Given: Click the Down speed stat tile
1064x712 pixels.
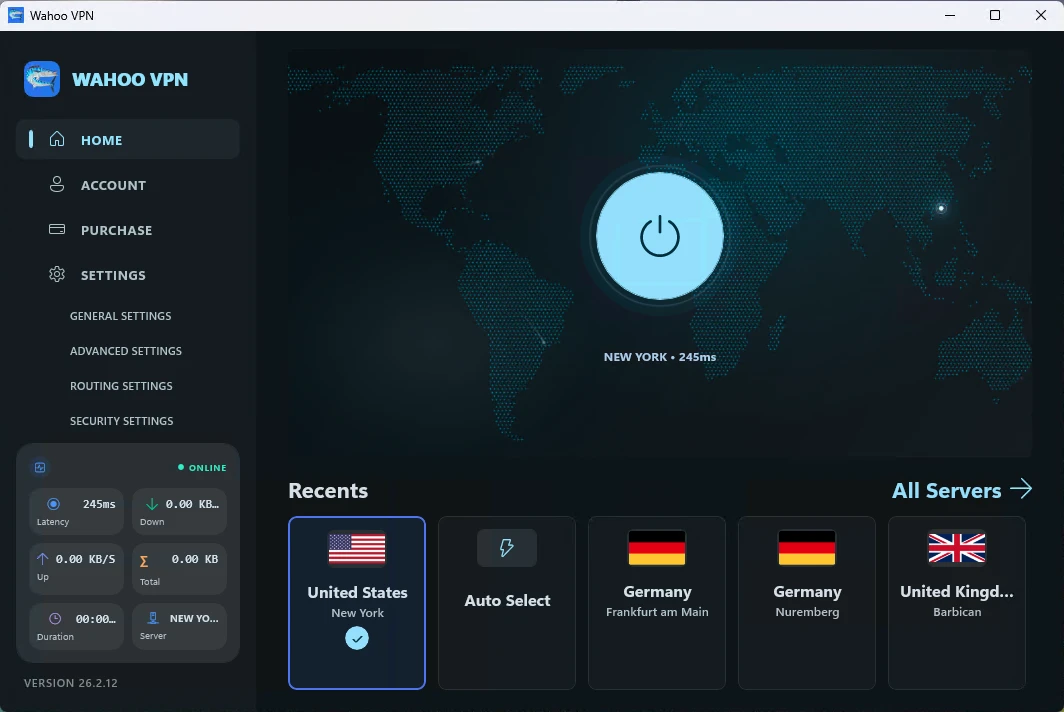Looking at the screenshot, I should coord(179,511).
